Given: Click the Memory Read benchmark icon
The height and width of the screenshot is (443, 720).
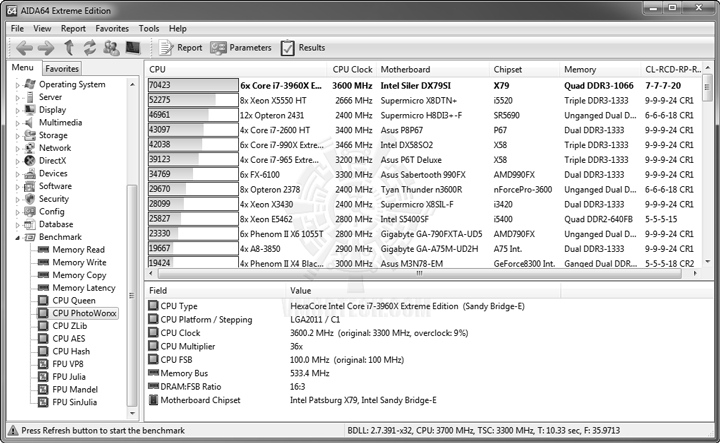Looking at the screenshot, I should [43, 250].
